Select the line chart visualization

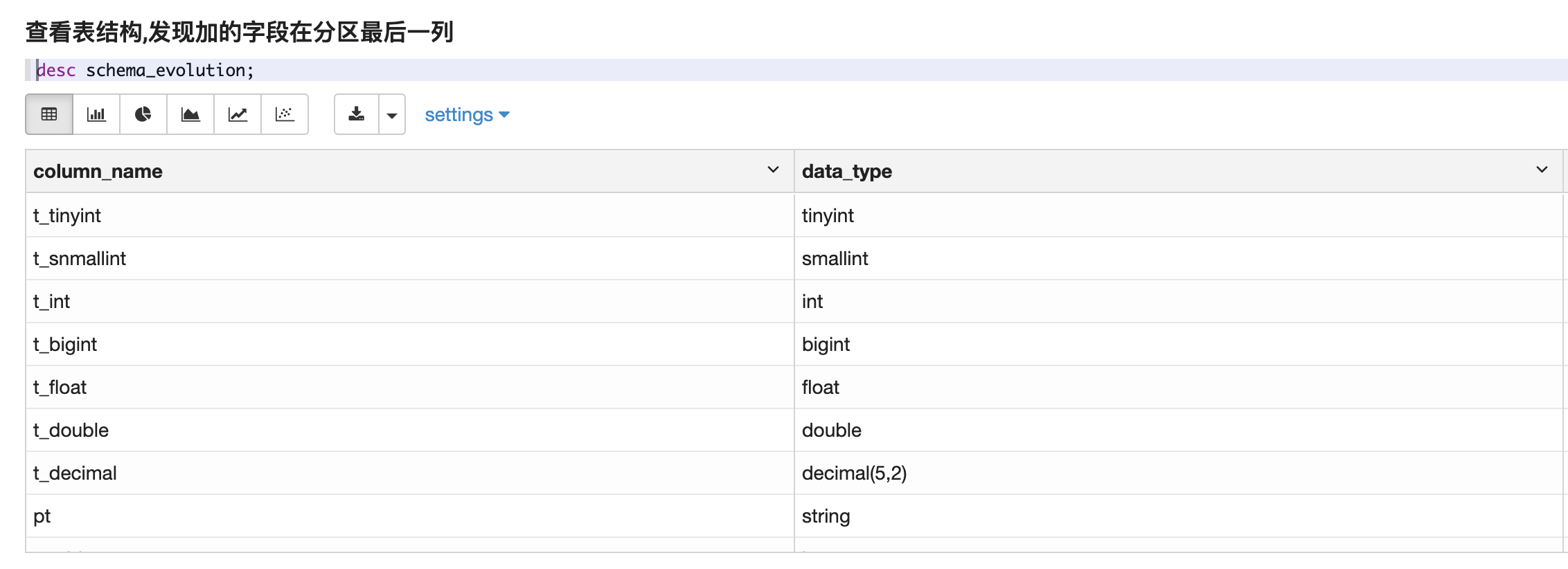(238, 114)
